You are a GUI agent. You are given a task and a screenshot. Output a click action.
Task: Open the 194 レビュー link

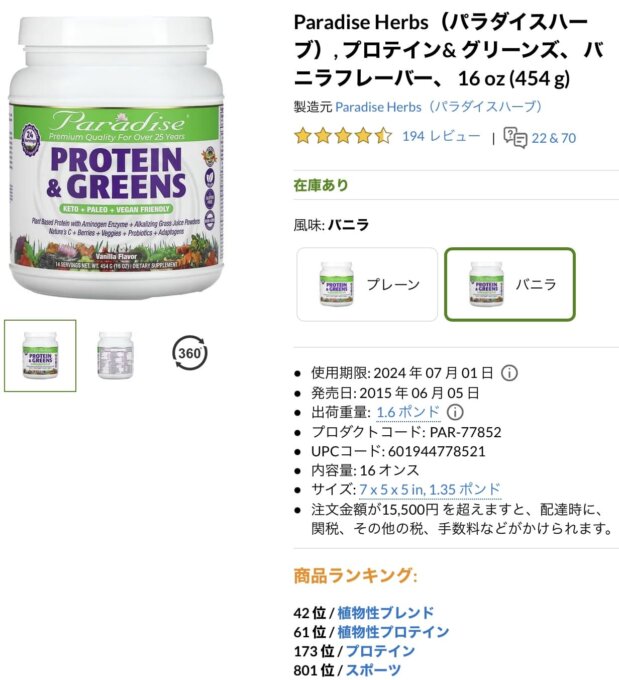(441, 136)
